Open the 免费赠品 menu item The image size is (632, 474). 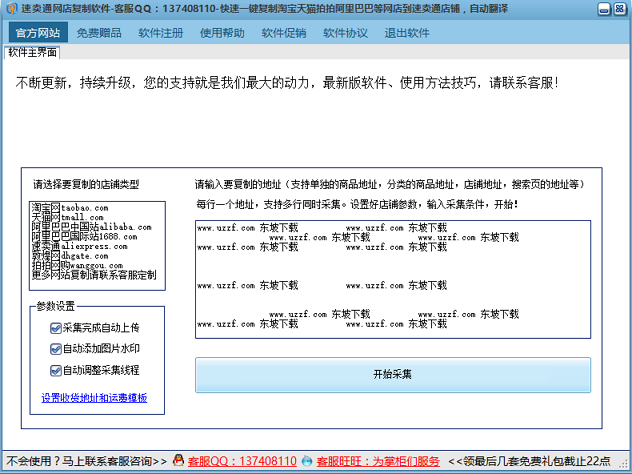[99, 33]
